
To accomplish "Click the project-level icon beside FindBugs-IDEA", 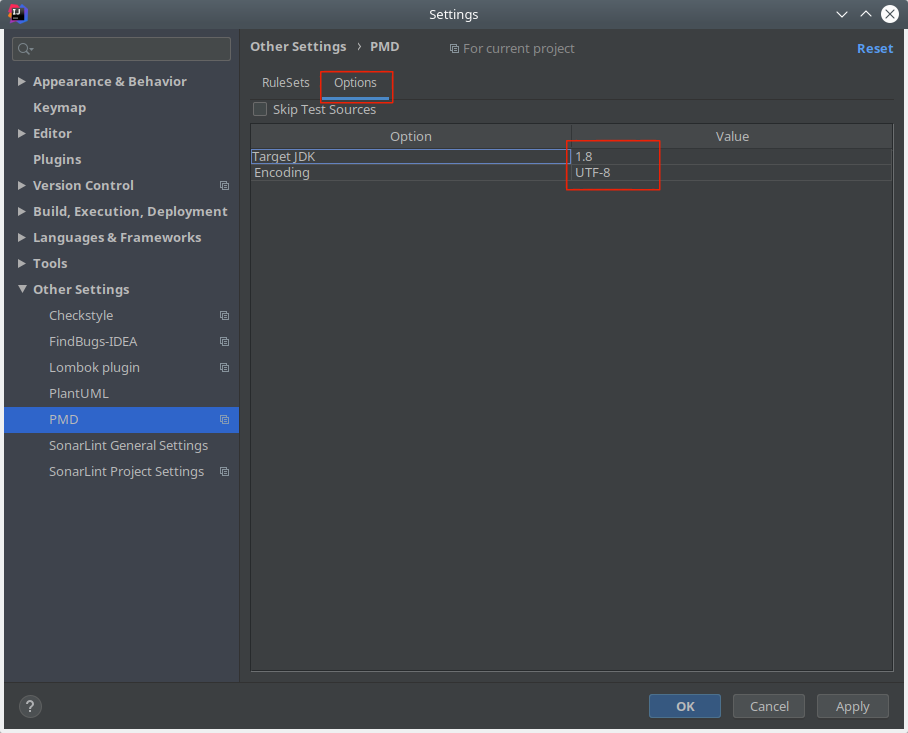I will coord(224,342).
